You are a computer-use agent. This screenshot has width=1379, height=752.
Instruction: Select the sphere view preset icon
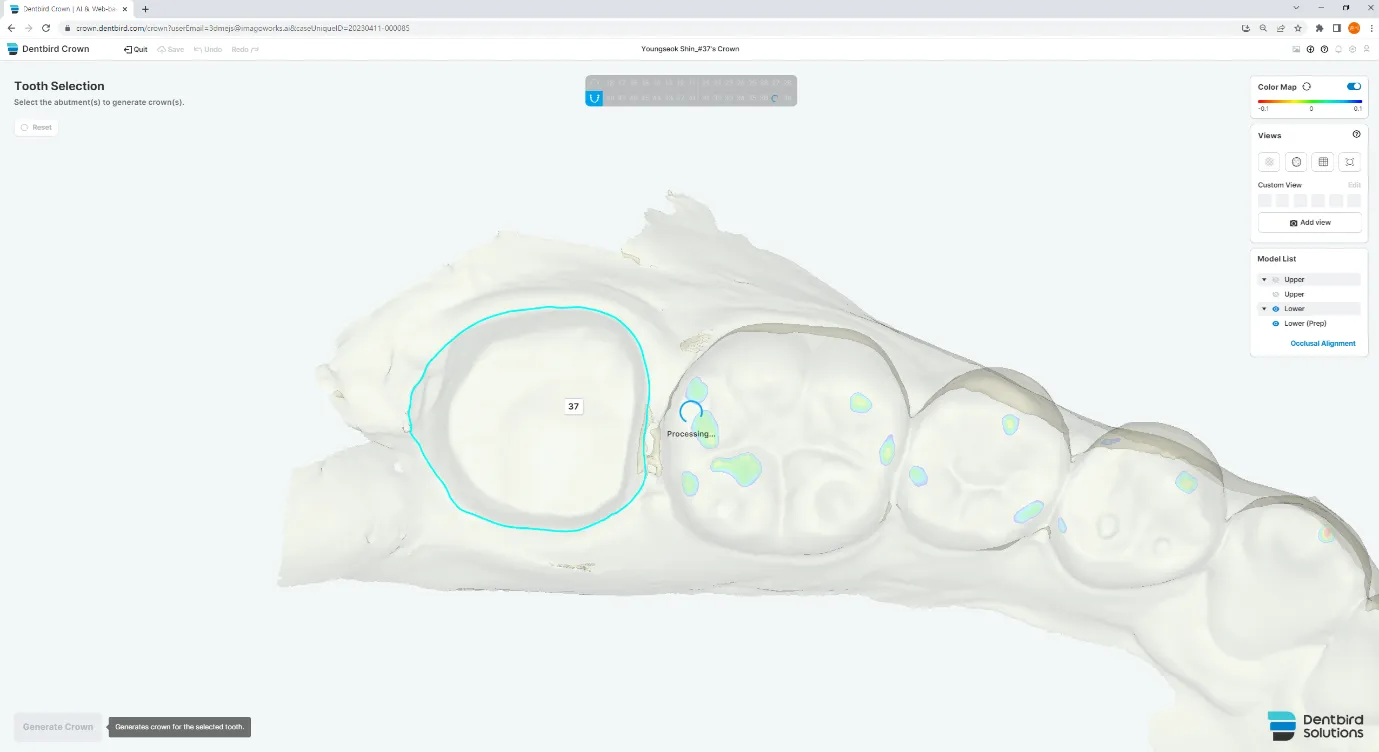1296,162
